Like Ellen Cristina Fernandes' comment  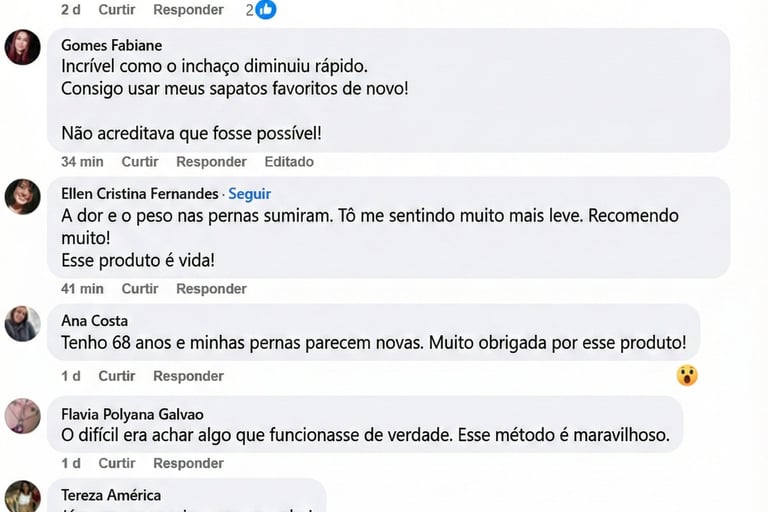[140, 289]
